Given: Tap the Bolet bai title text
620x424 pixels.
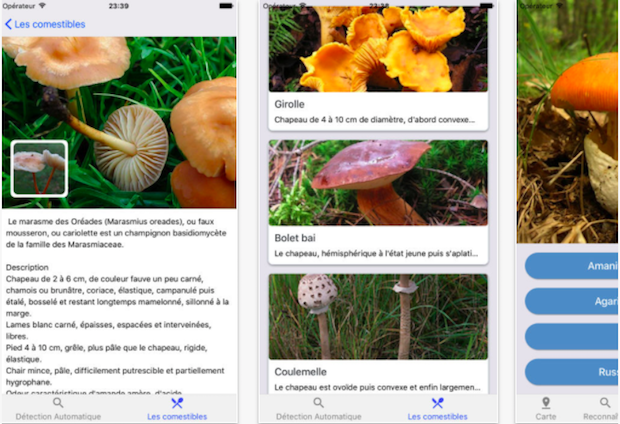Looking at the screenshot, I should coord(296,238).
